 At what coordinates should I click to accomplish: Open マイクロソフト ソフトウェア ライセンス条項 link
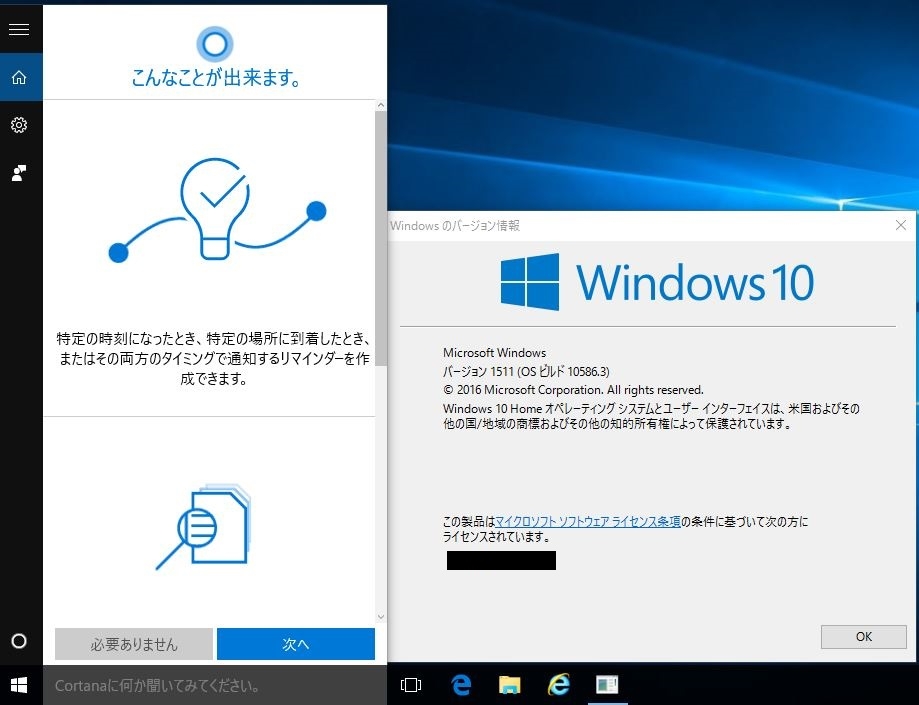click(x=588, y=522)
